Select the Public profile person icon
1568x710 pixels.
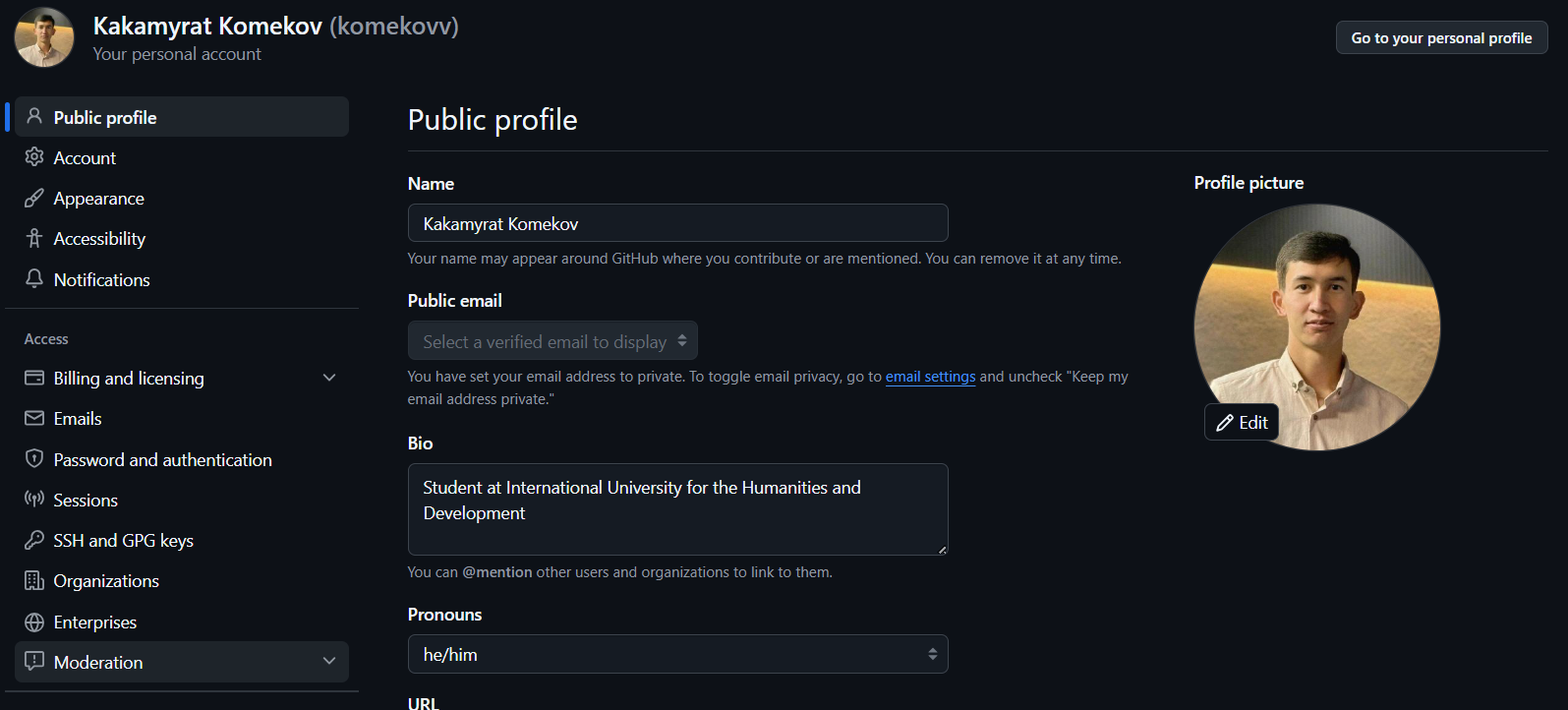click(x=33, y=116)
